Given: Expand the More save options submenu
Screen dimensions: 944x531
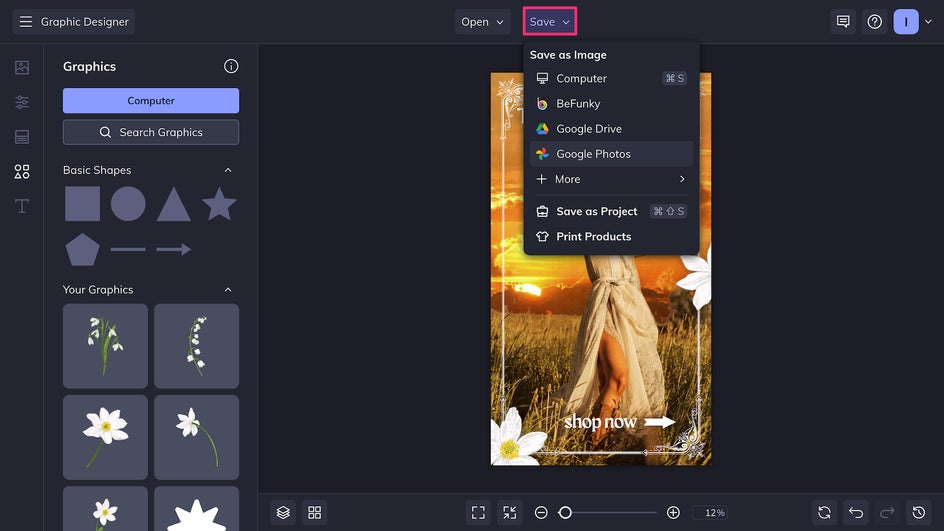Looking at the screenshot, I should tap(611, 179).
